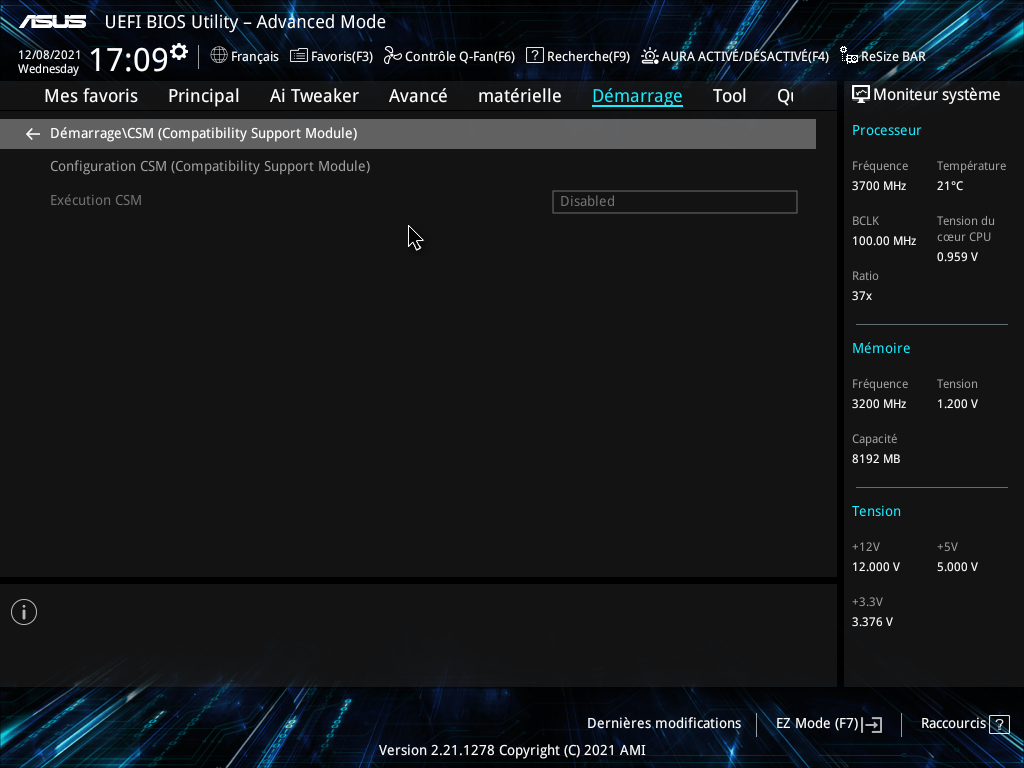Click the ReSize BAR chip icon
This screenshot has height=768, width=1024.
(x=848, y=56)
